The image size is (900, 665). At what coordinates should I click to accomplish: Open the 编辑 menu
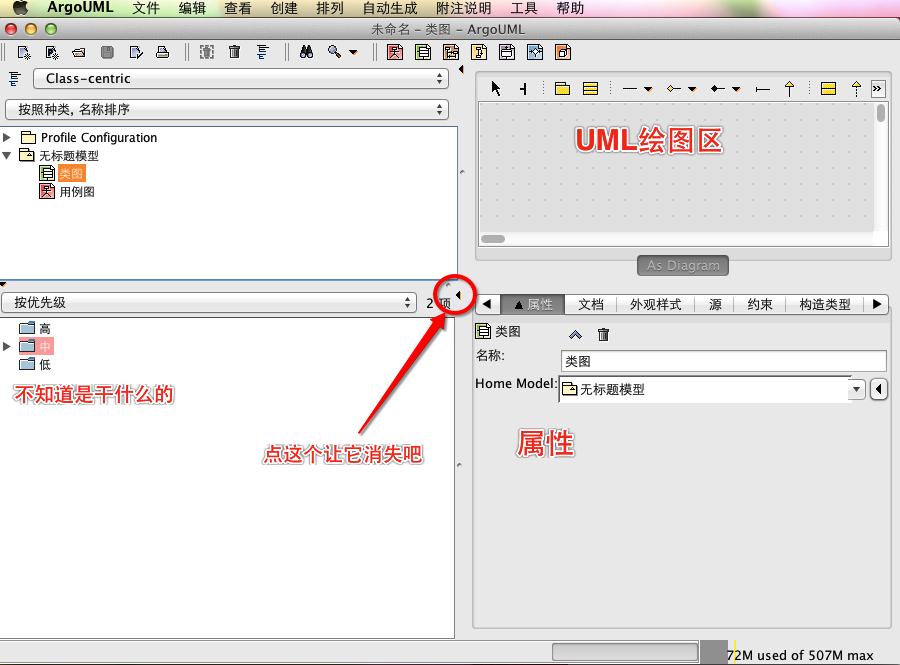coord(192,8)
